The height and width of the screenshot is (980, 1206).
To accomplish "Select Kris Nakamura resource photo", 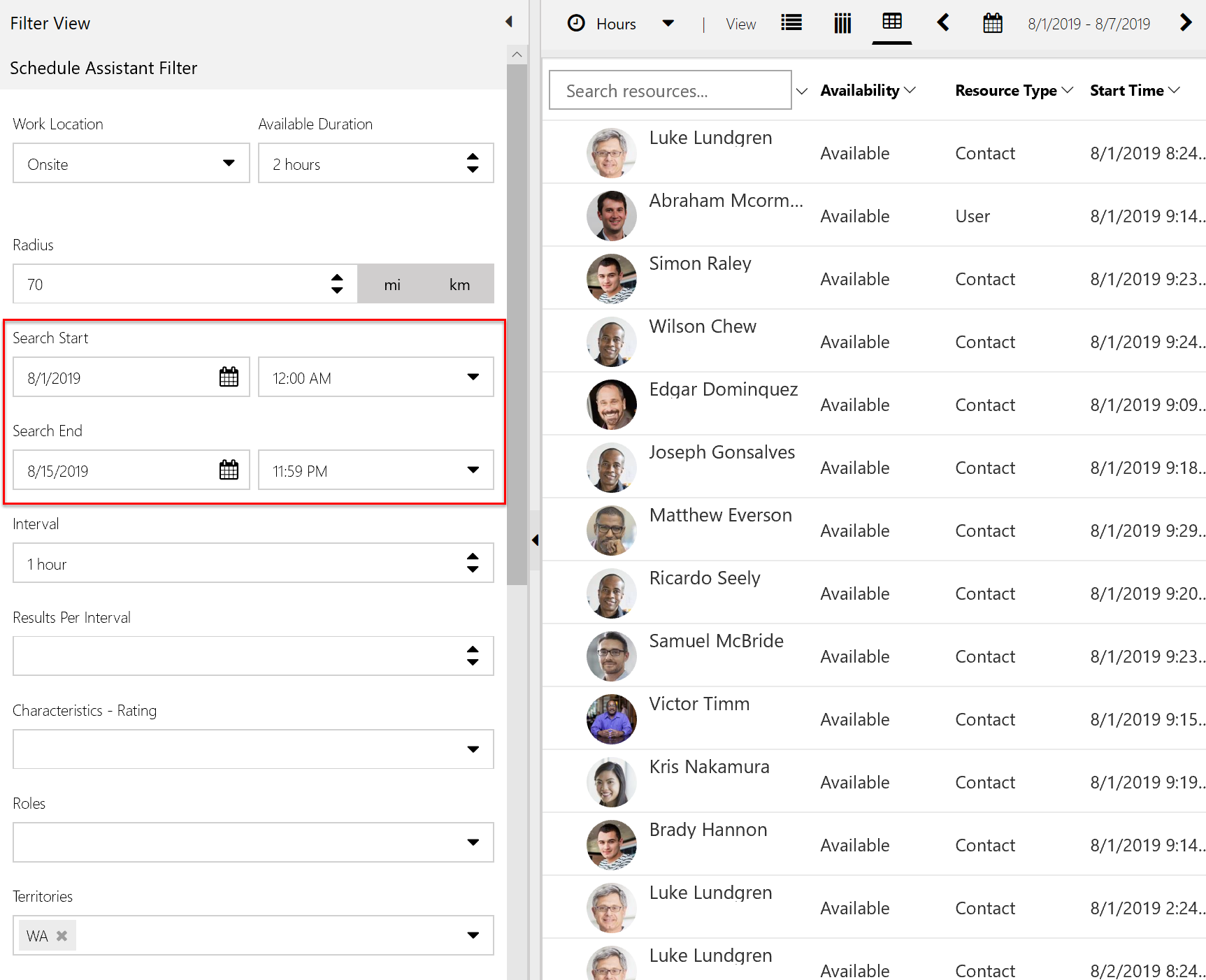I will click(x=612, y=781).
